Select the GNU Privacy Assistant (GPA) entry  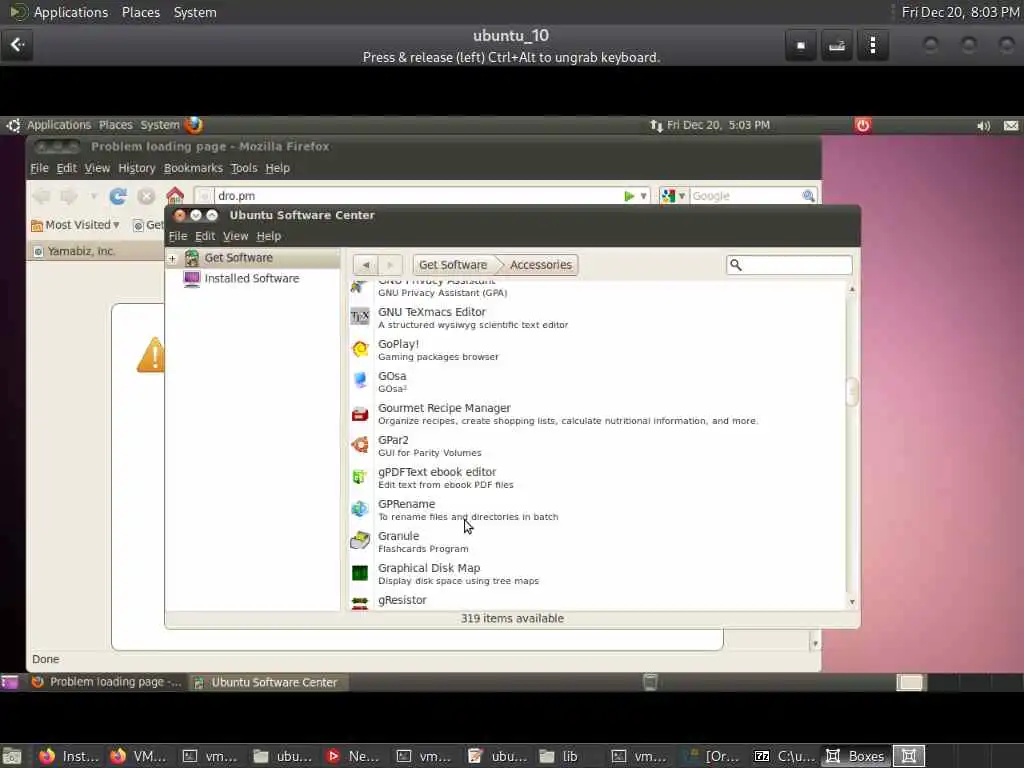click(597, 289)
